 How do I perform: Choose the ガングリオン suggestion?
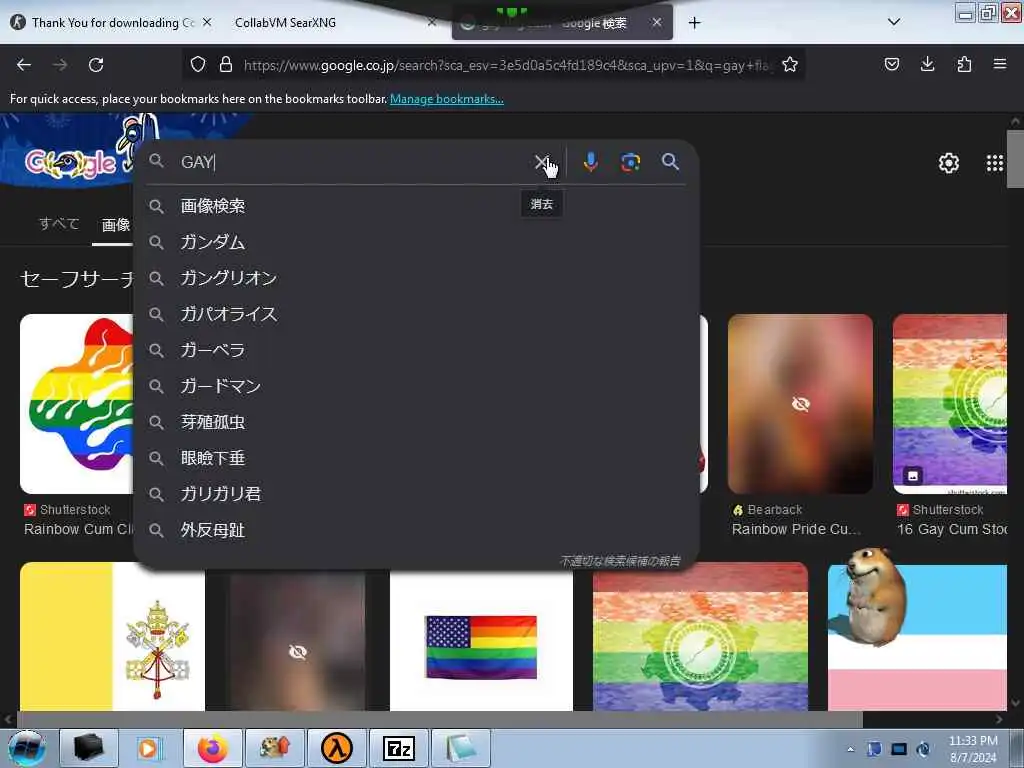click(416, 278)
